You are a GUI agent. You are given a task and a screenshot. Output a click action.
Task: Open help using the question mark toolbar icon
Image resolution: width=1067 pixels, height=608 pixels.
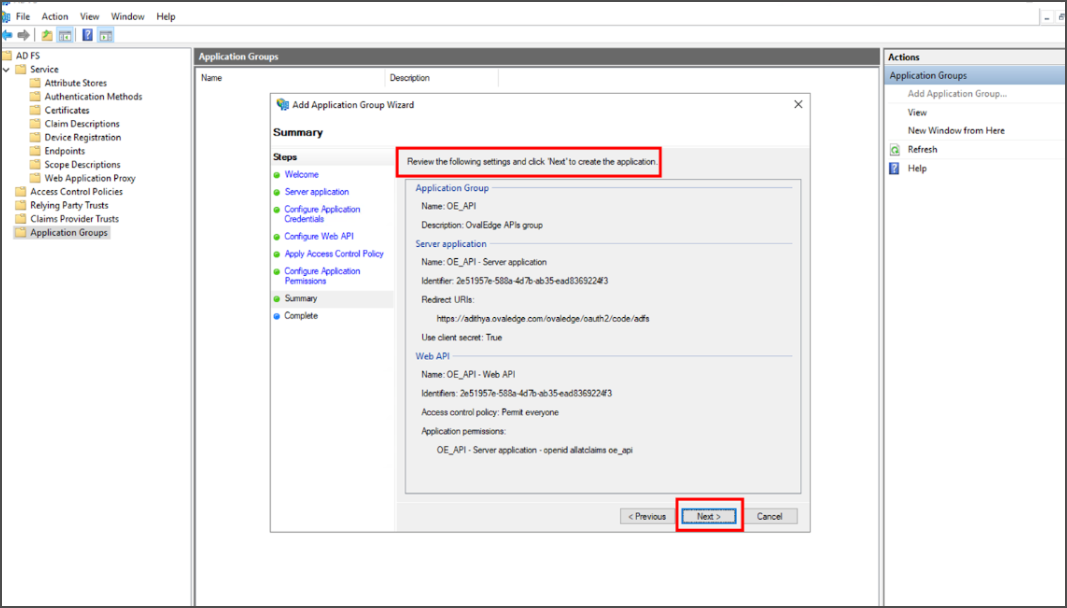point(87,34)
